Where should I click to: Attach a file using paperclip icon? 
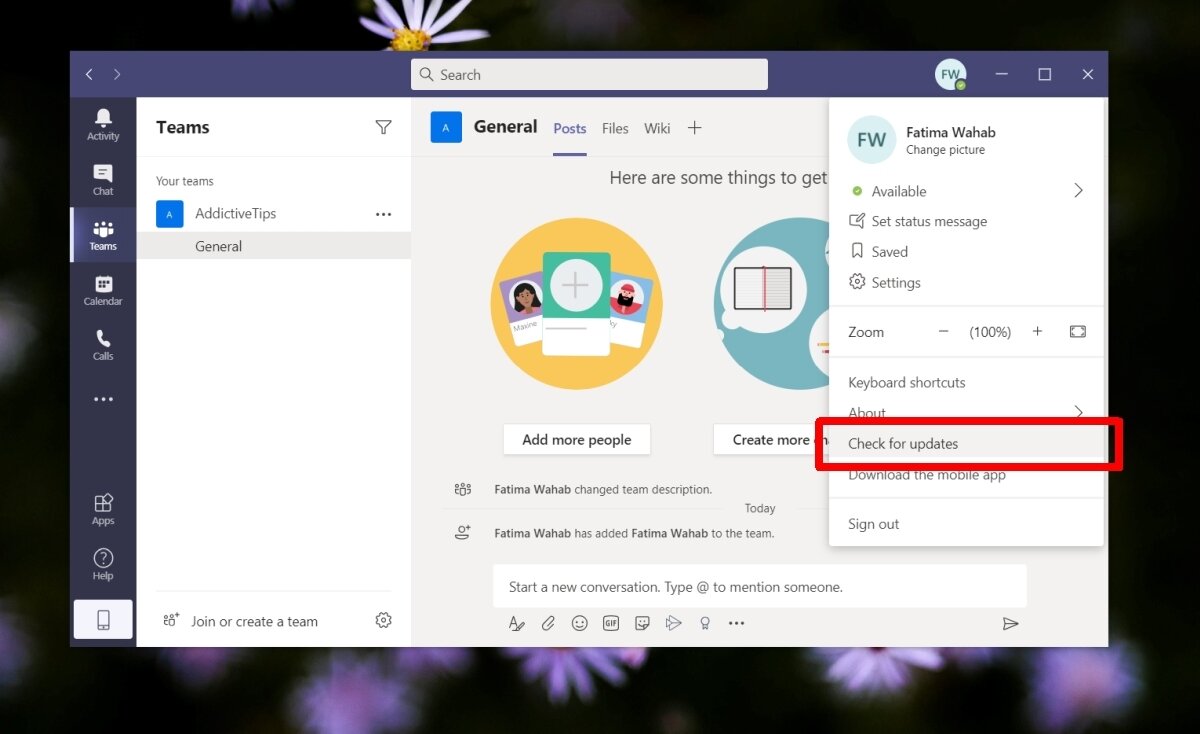pos(548,623)
